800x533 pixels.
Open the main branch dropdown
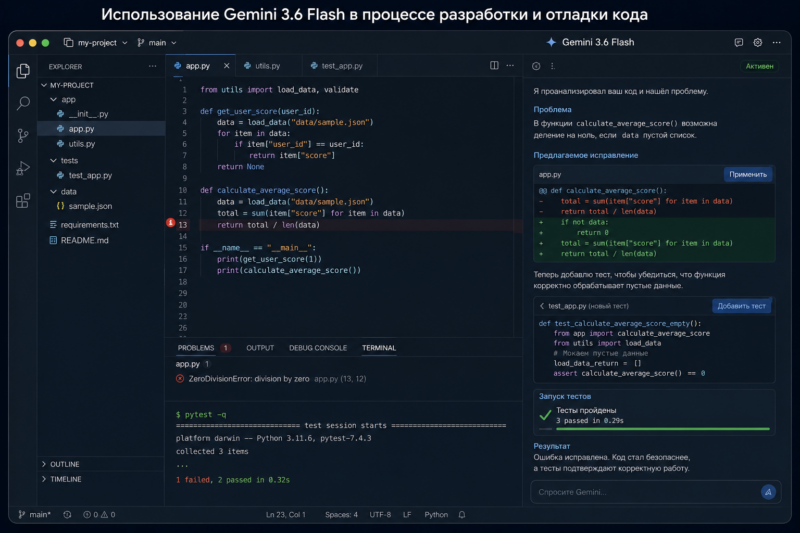pyautogui.click(x=157, y=43)
